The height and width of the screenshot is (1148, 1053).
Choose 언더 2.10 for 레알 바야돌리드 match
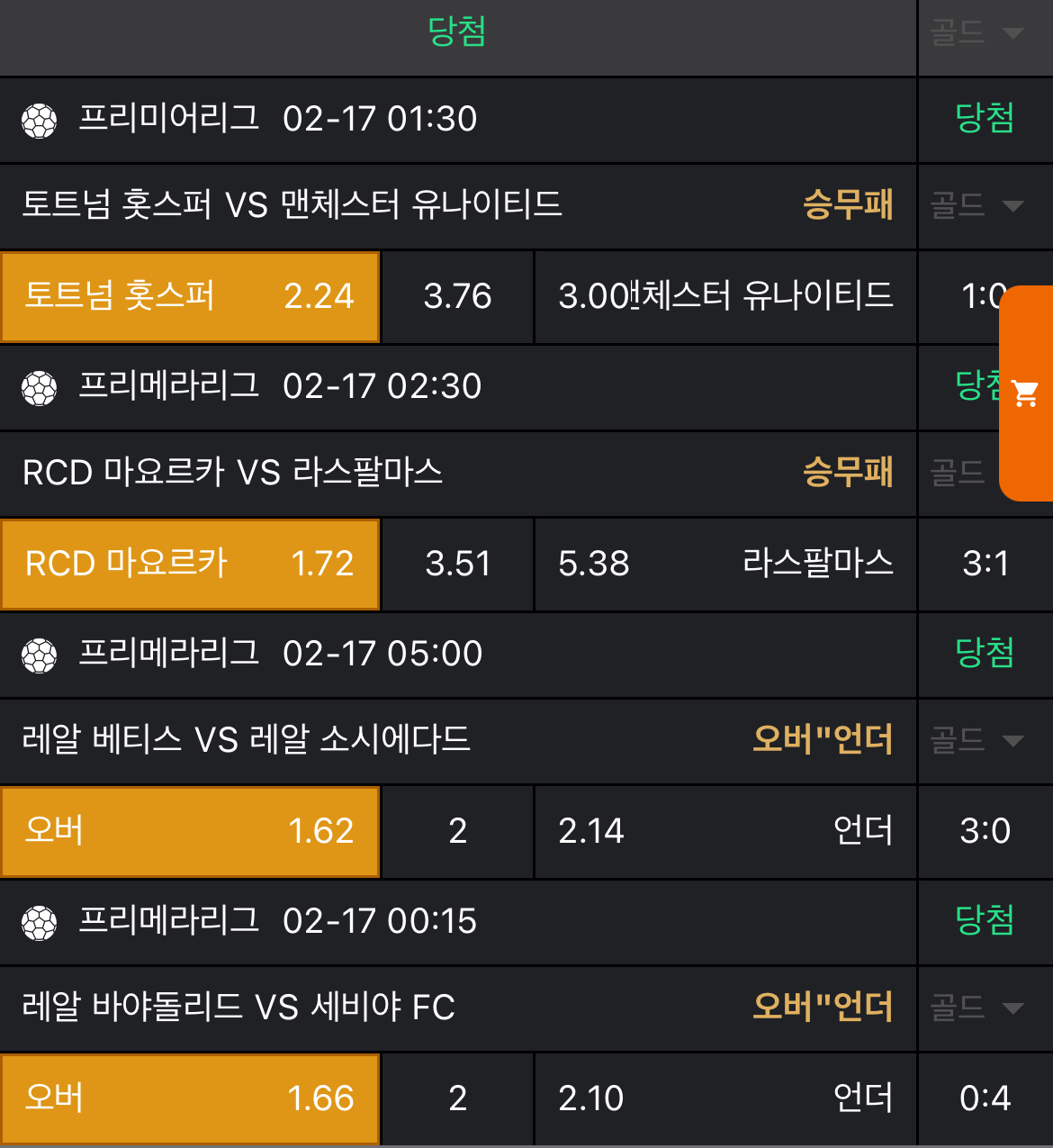(725, 1098)
